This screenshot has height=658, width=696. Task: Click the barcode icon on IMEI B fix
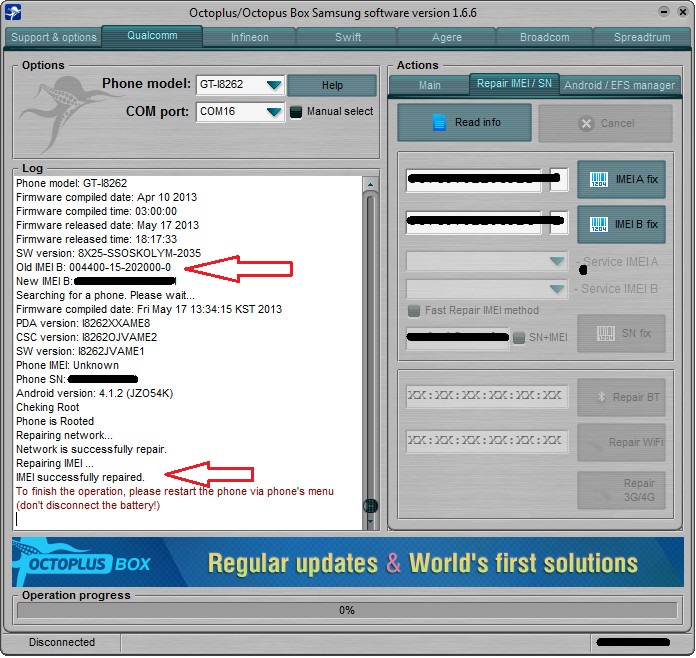[599, 224]
